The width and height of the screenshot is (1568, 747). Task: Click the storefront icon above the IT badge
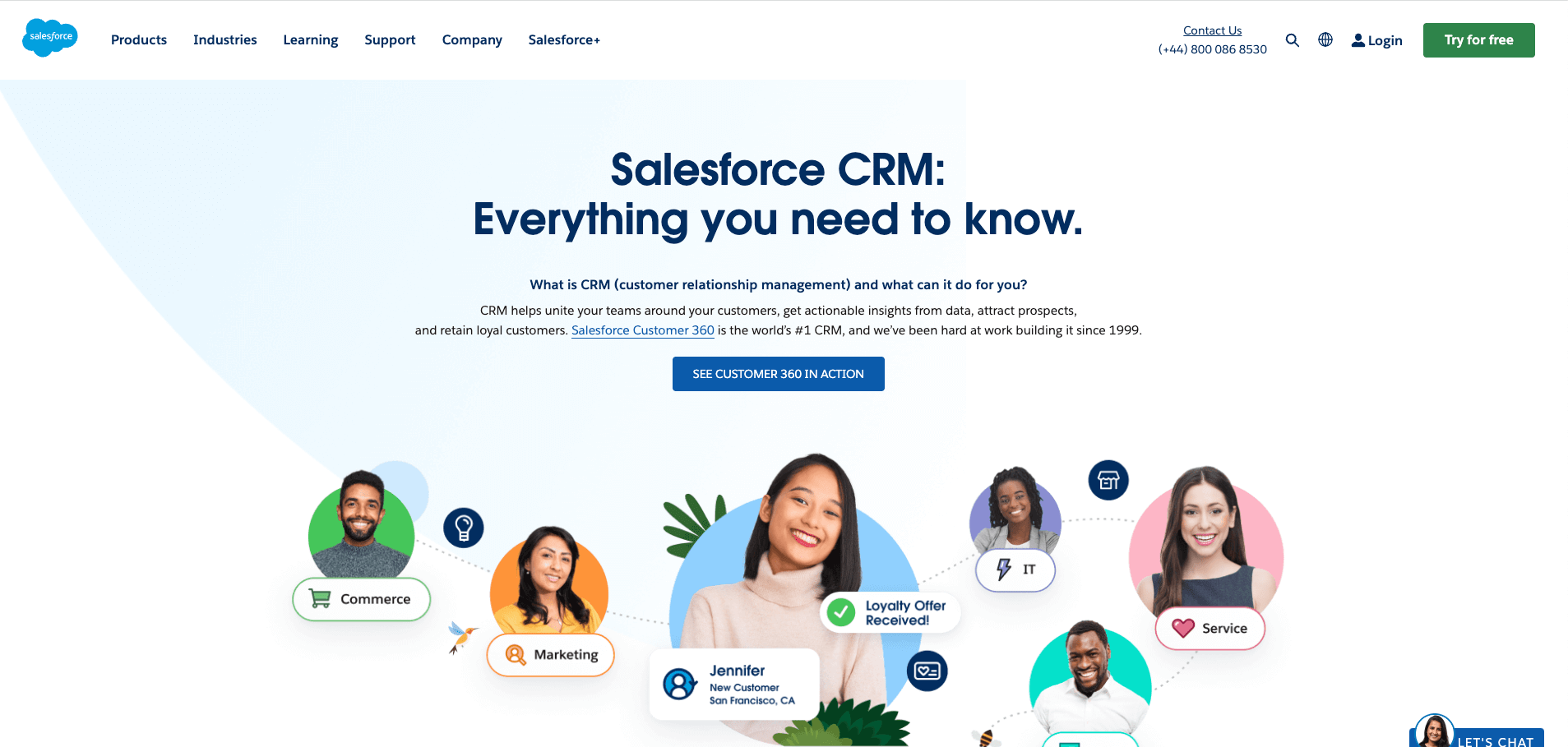(1108, 480)
